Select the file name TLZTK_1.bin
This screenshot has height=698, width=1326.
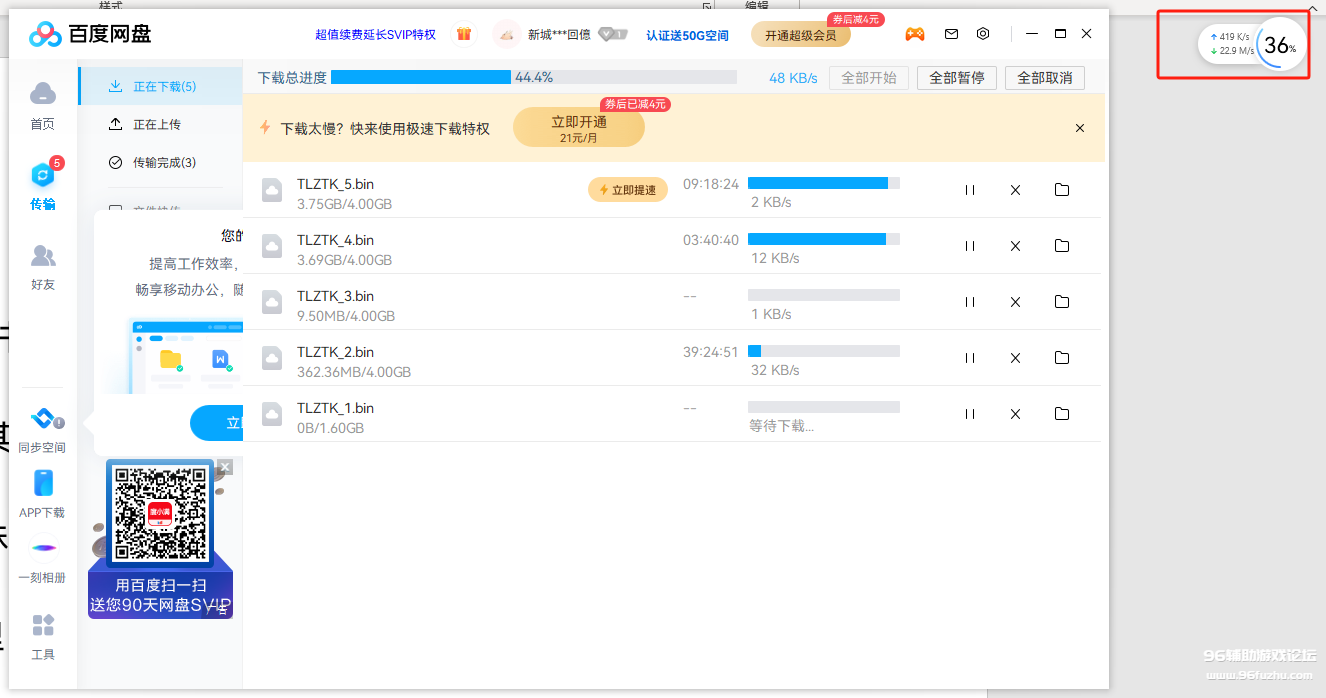pos(336,408)
